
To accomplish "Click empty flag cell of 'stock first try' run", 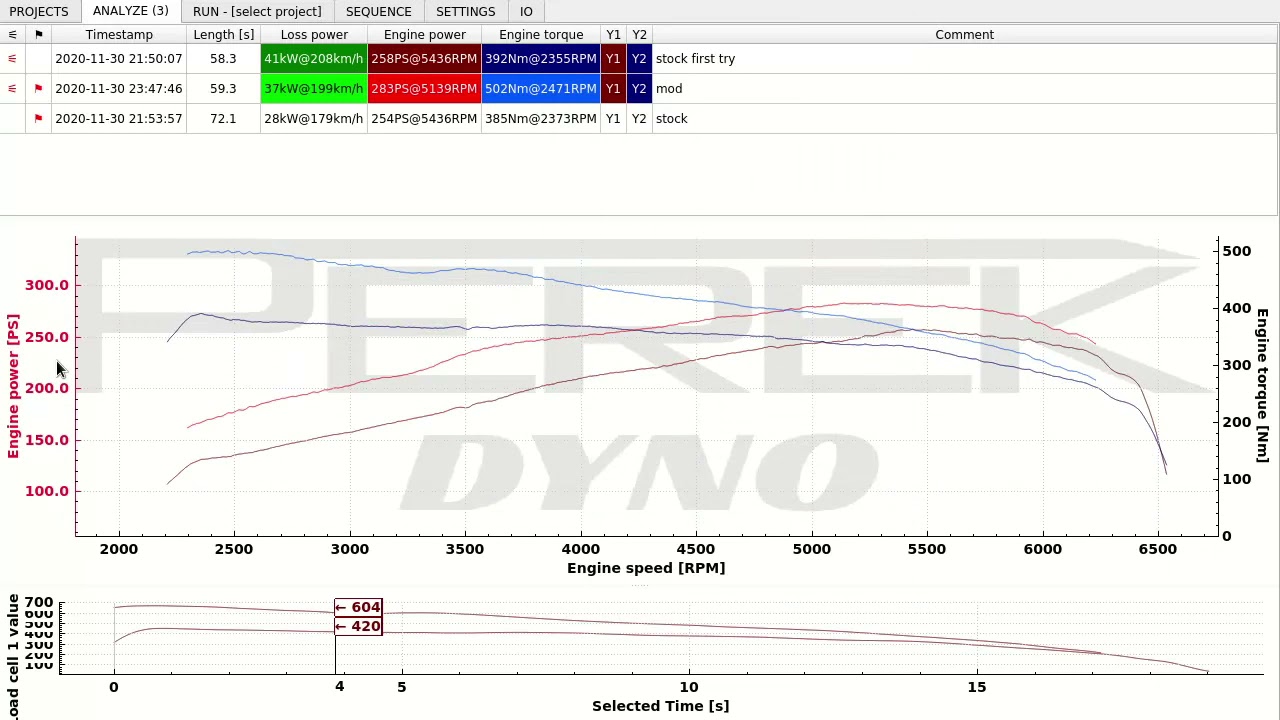I will 38,58.
